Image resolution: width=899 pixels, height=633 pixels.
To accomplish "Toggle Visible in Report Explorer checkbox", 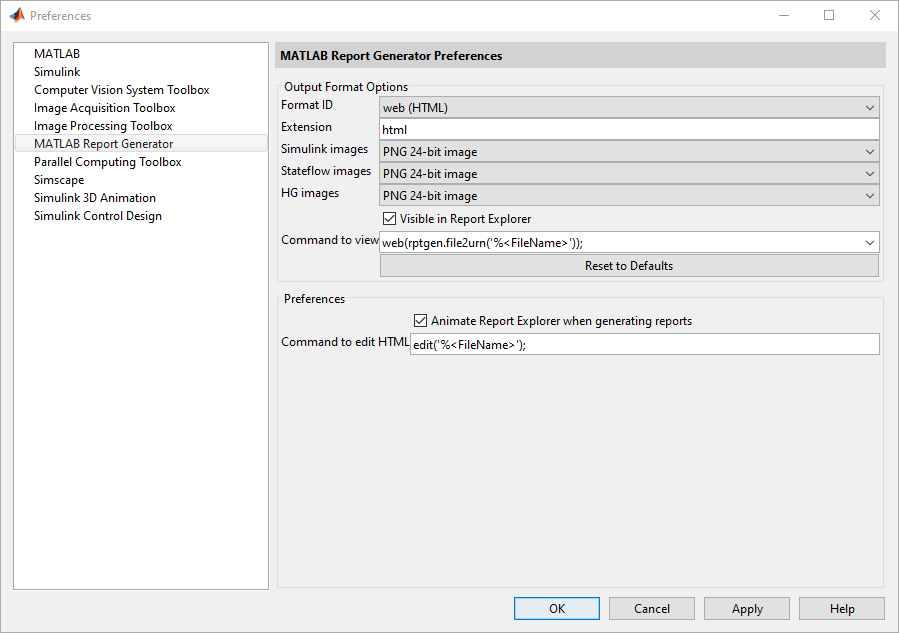I will pyautogui.click(x=390, y=219).
